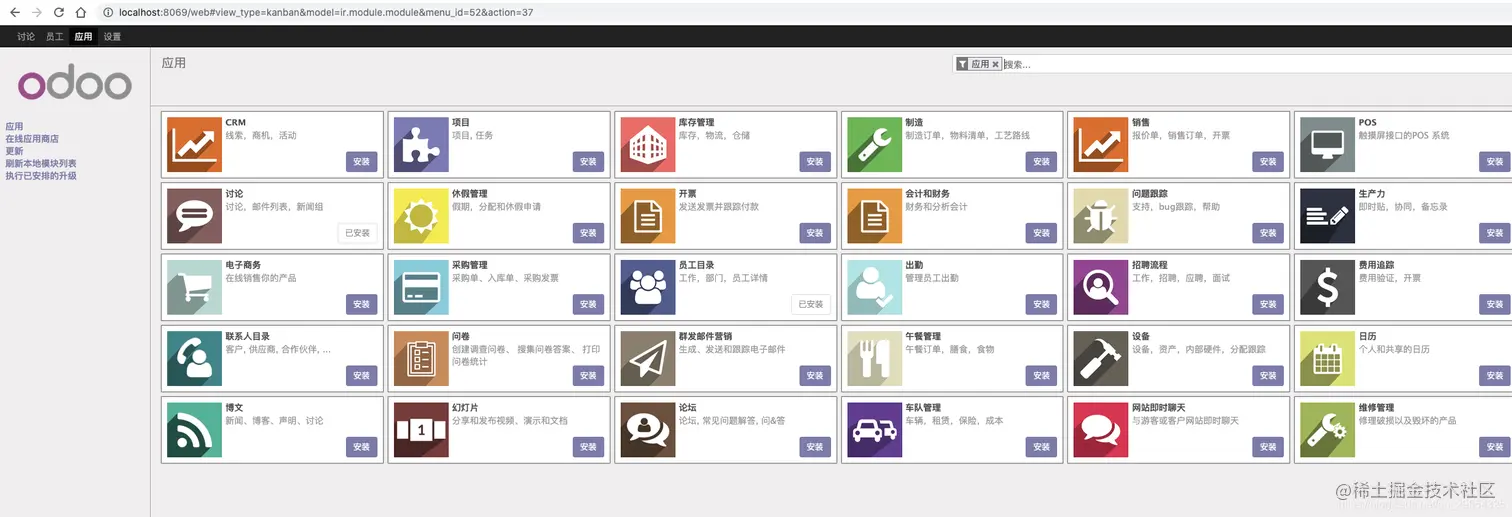This screenshot has width=1512, height=517.
Task: Click 已安装 on 员工目录 card
Action: coord(810,304)
